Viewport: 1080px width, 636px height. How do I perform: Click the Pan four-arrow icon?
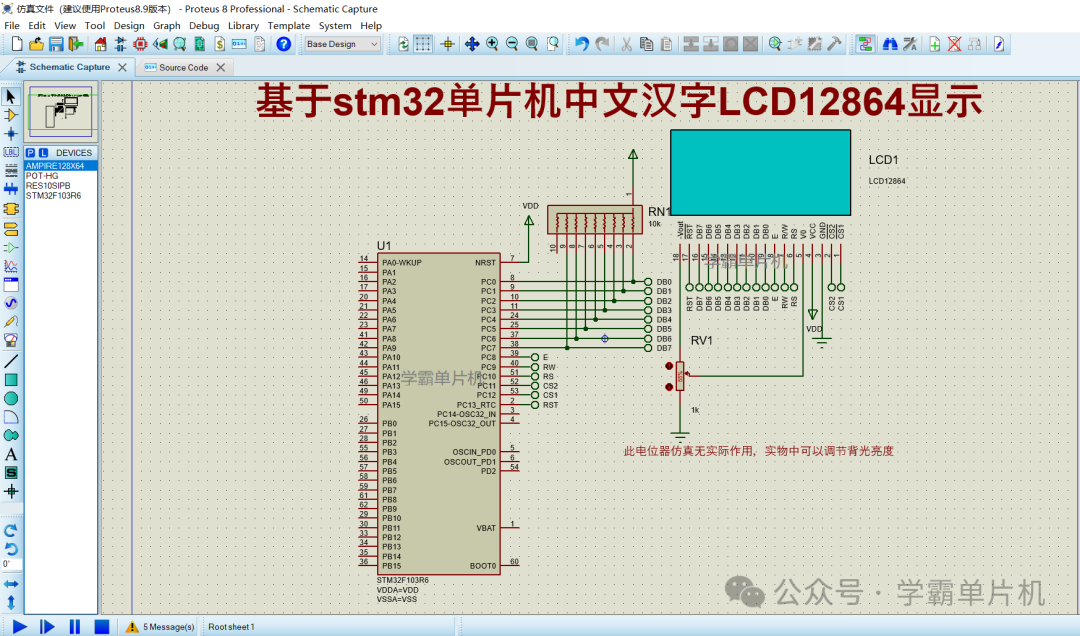pyautogui.click(x=472, y=44)
